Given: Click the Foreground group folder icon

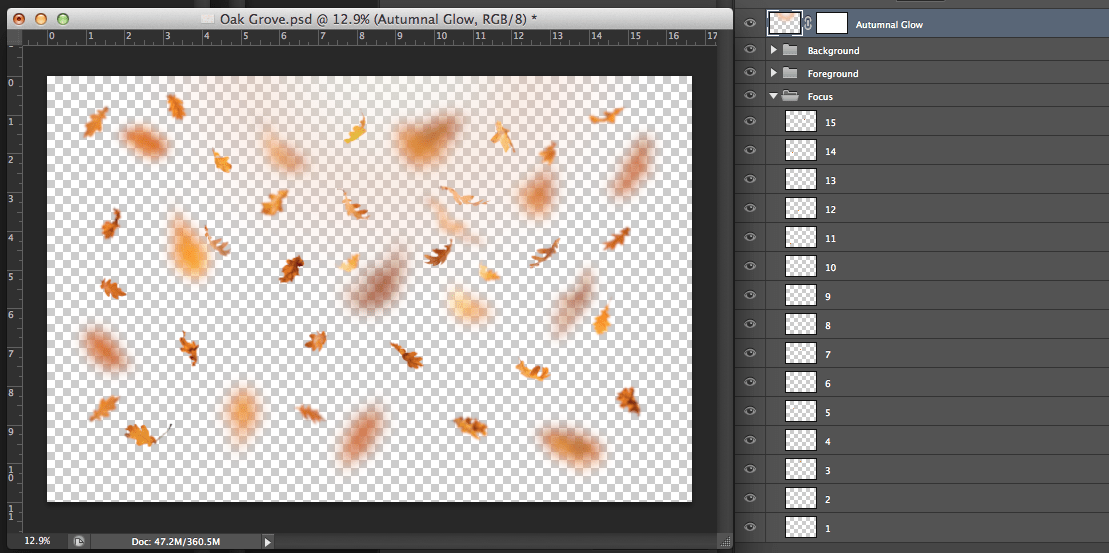Looking at the screenshot, I should click(790, 73).
